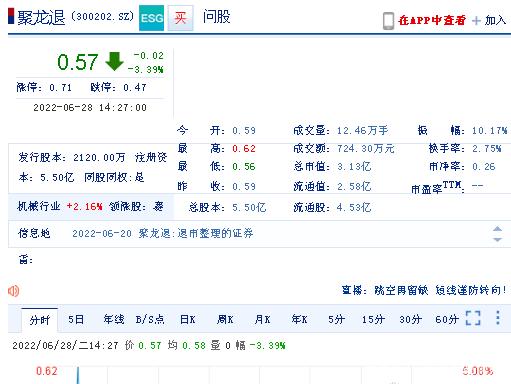Click the info news down arrow
Viewport: 511px width, 384px height.
click(497, 239)
